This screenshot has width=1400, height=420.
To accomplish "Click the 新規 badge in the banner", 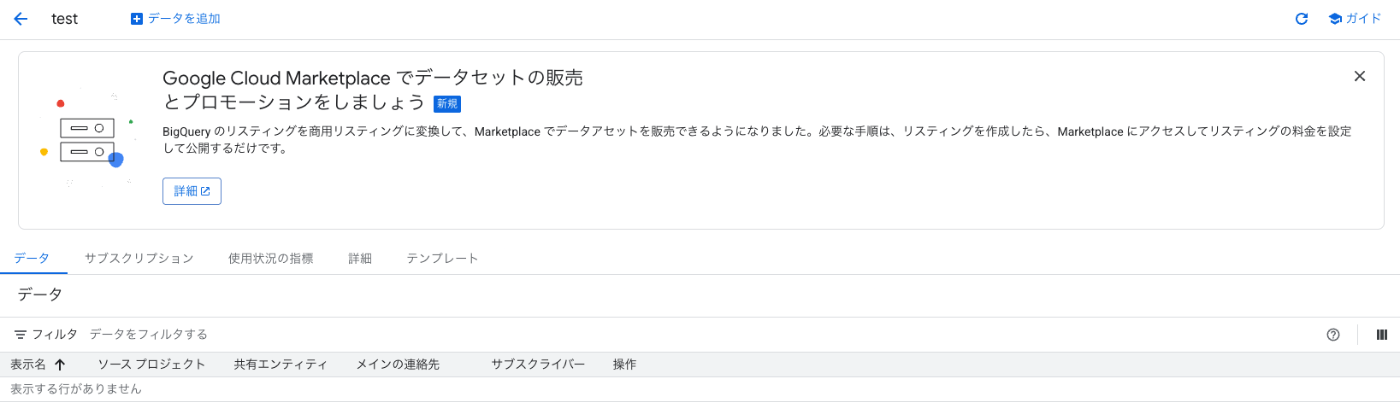I will (447, 103).
